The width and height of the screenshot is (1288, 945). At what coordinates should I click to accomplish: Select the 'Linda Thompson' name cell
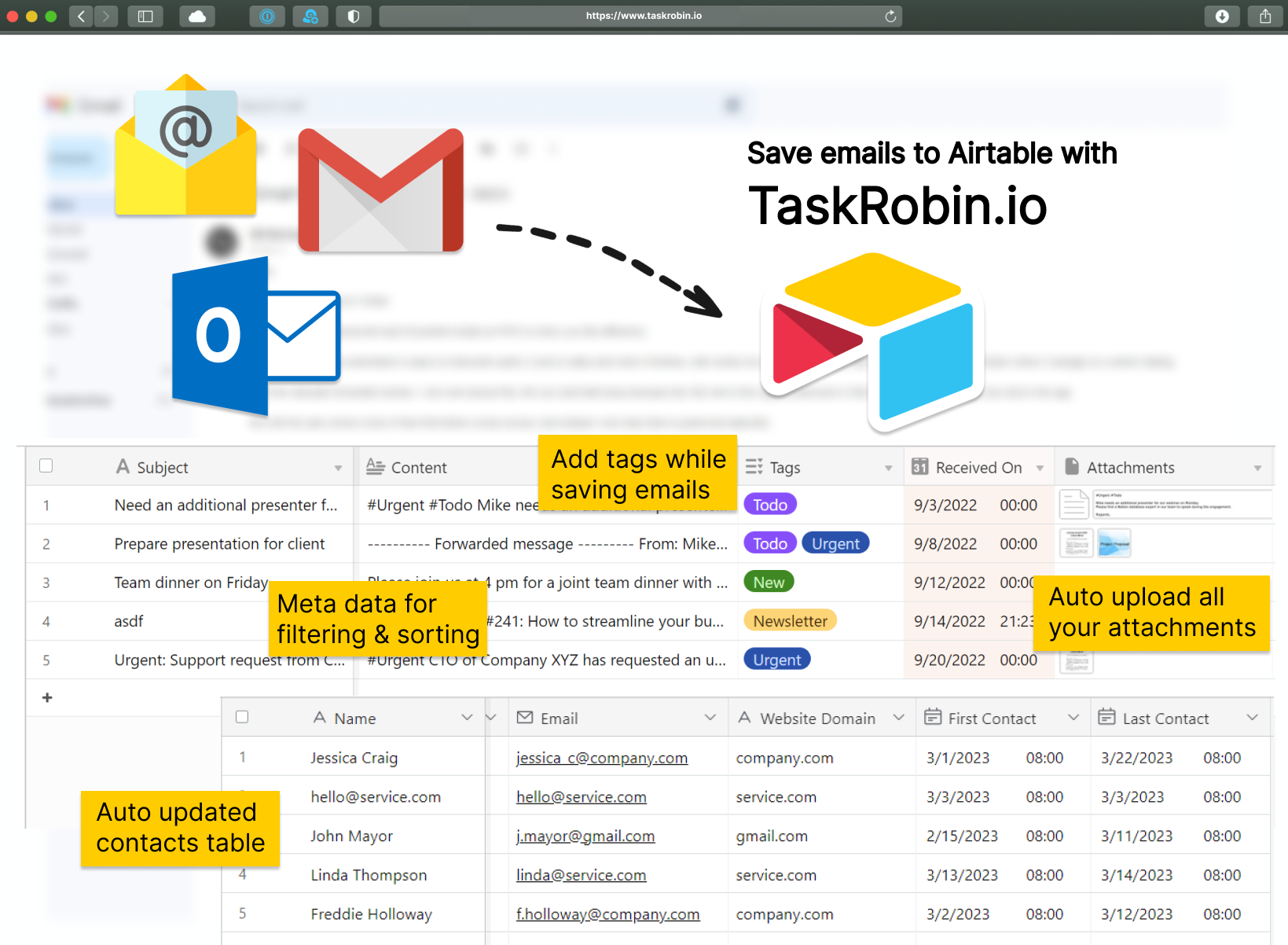point(369,875)
